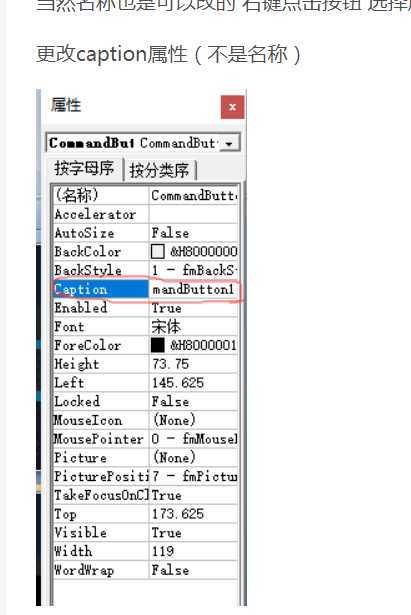
Task: Select the BackStyle property
Action: pyautogui.click(x=101, y=270)
